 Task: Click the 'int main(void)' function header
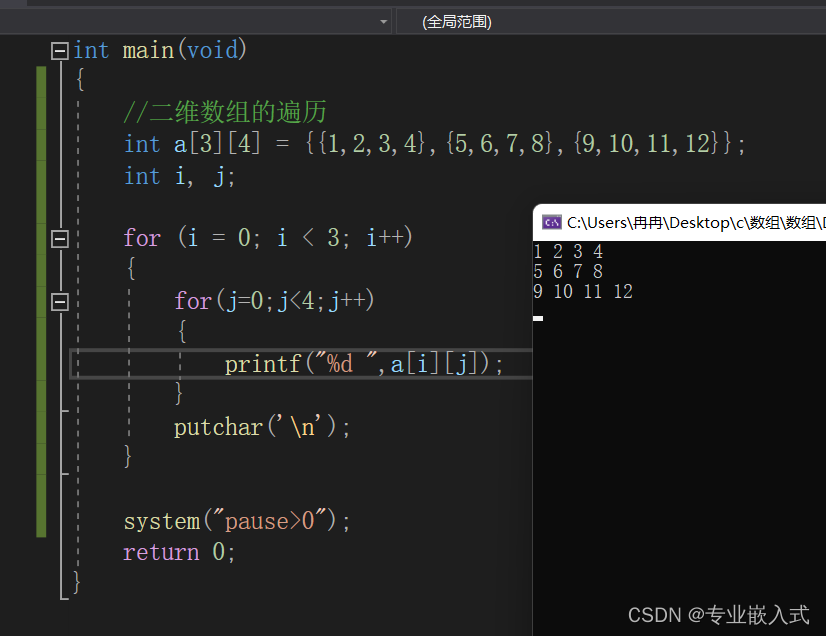coord(160,50)
